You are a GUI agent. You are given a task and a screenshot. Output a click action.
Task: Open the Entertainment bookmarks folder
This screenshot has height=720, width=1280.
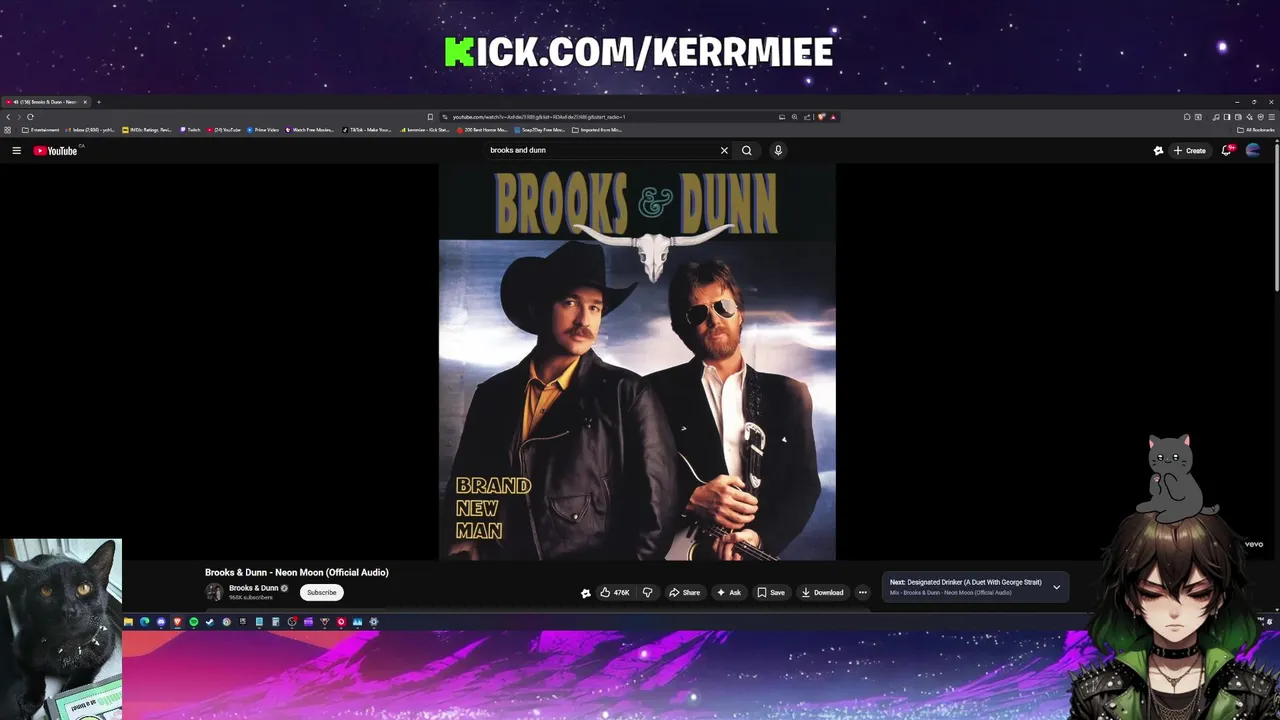(x=41, y=130)
